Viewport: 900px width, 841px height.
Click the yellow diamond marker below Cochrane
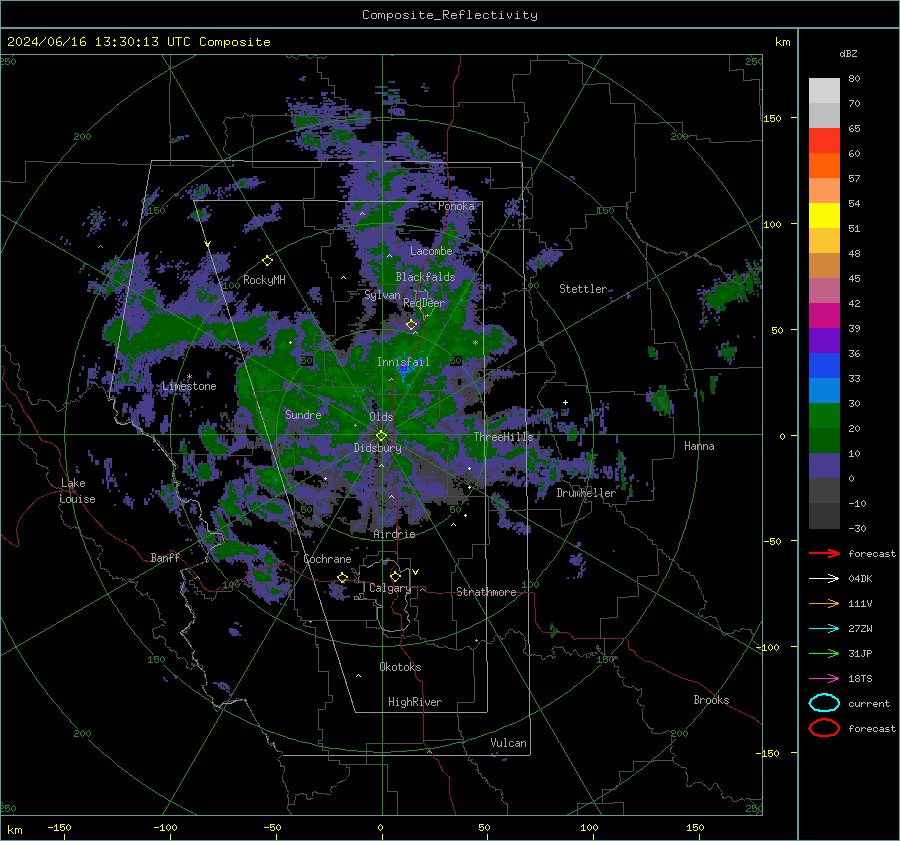tap(342, 577)
